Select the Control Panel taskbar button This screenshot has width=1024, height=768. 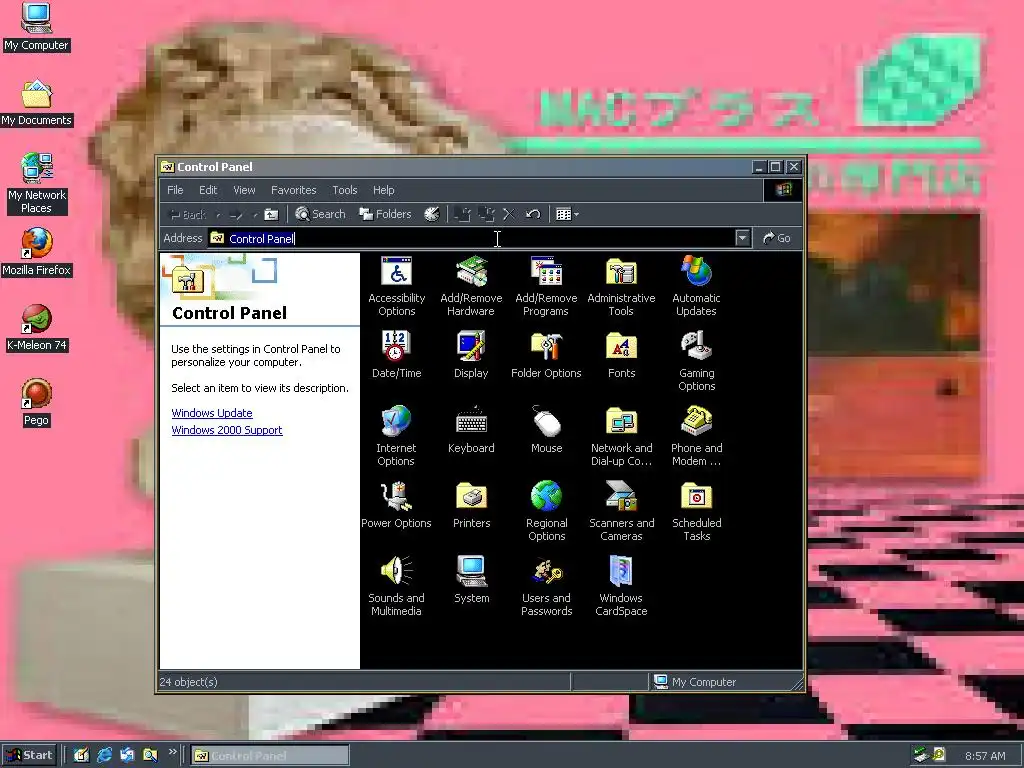(x=270, y=756)
